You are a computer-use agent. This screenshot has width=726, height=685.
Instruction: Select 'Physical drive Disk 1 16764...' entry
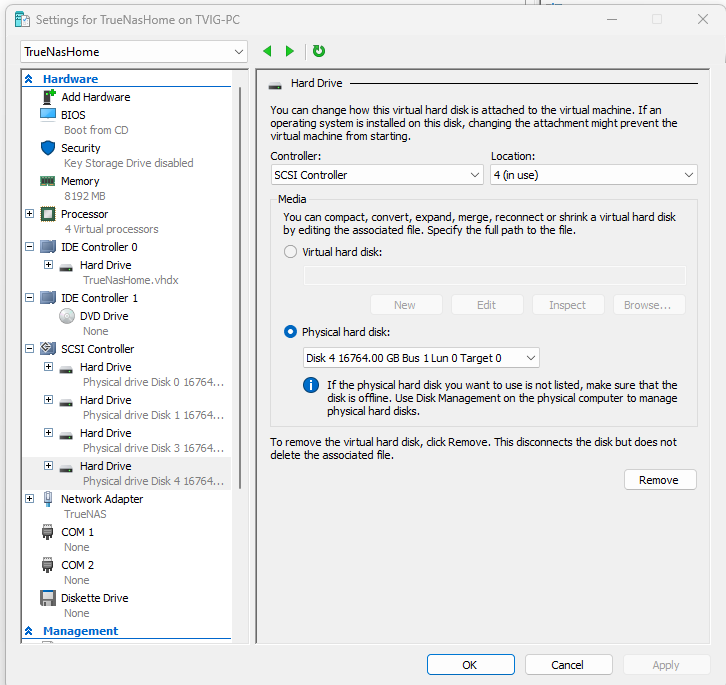[154, 415]
